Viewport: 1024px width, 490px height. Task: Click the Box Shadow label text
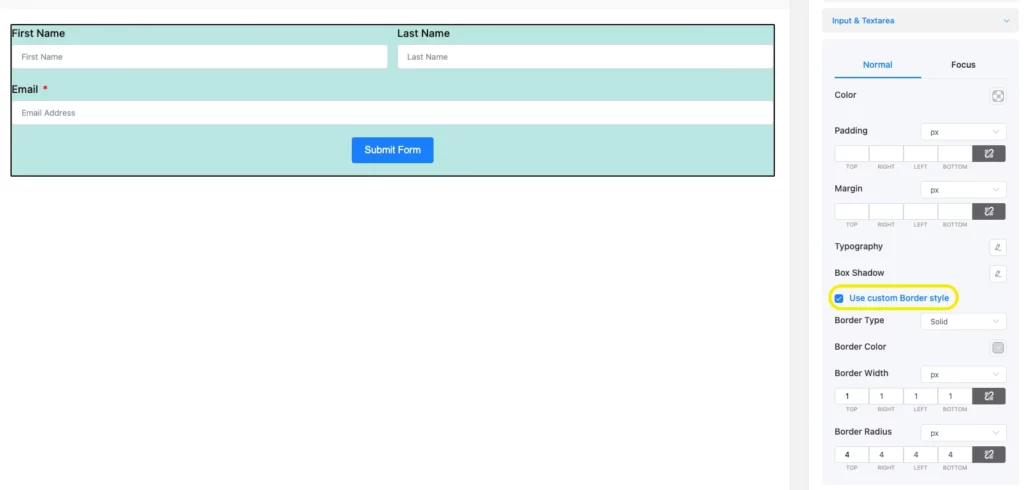tap(860, 273)
